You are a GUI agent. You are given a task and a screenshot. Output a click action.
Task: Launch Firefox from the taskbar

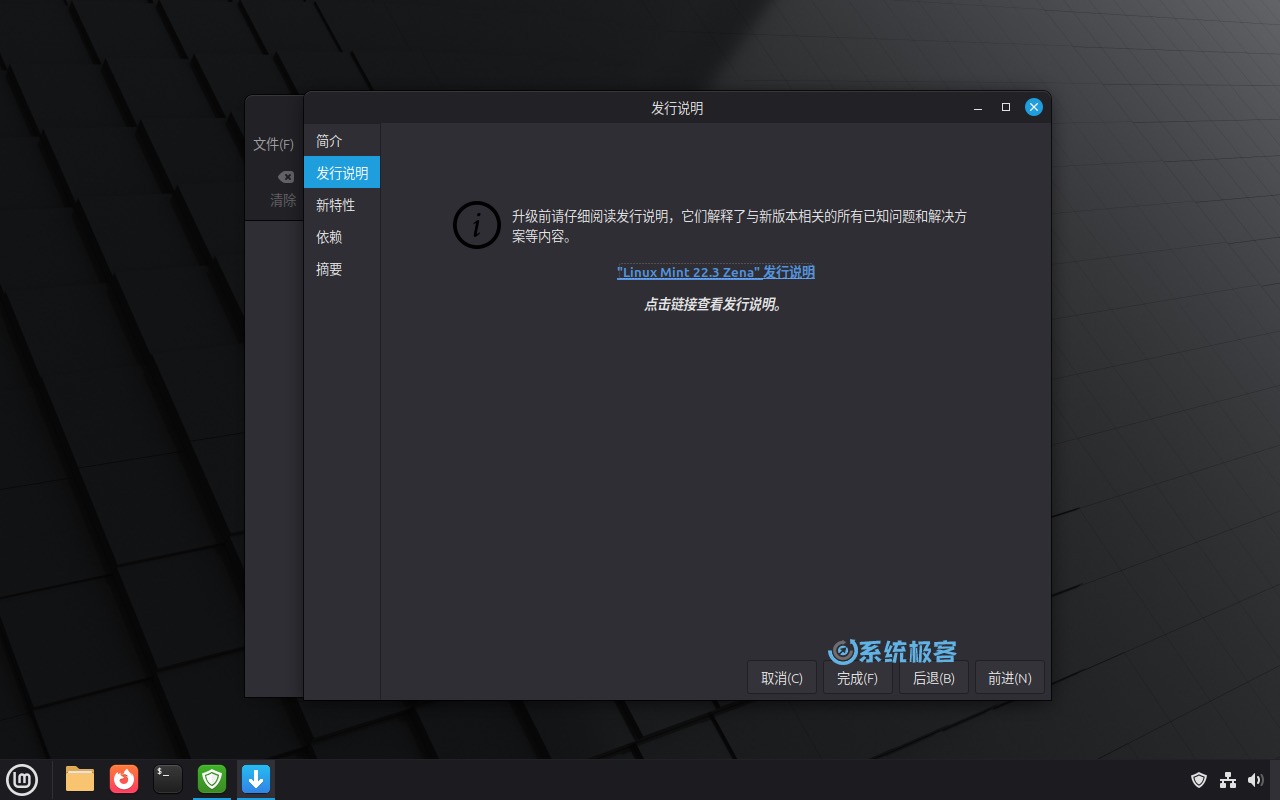pyautogui.click(x=123, y=778)
